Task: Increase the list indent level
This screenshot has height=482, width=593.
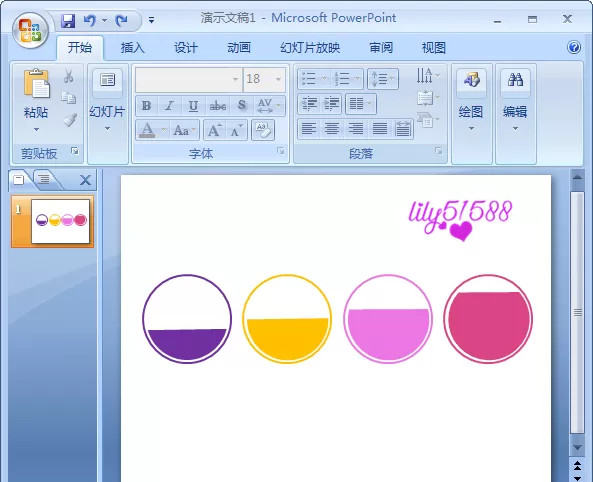Action: pyautogui.click(x=331, y=104)
